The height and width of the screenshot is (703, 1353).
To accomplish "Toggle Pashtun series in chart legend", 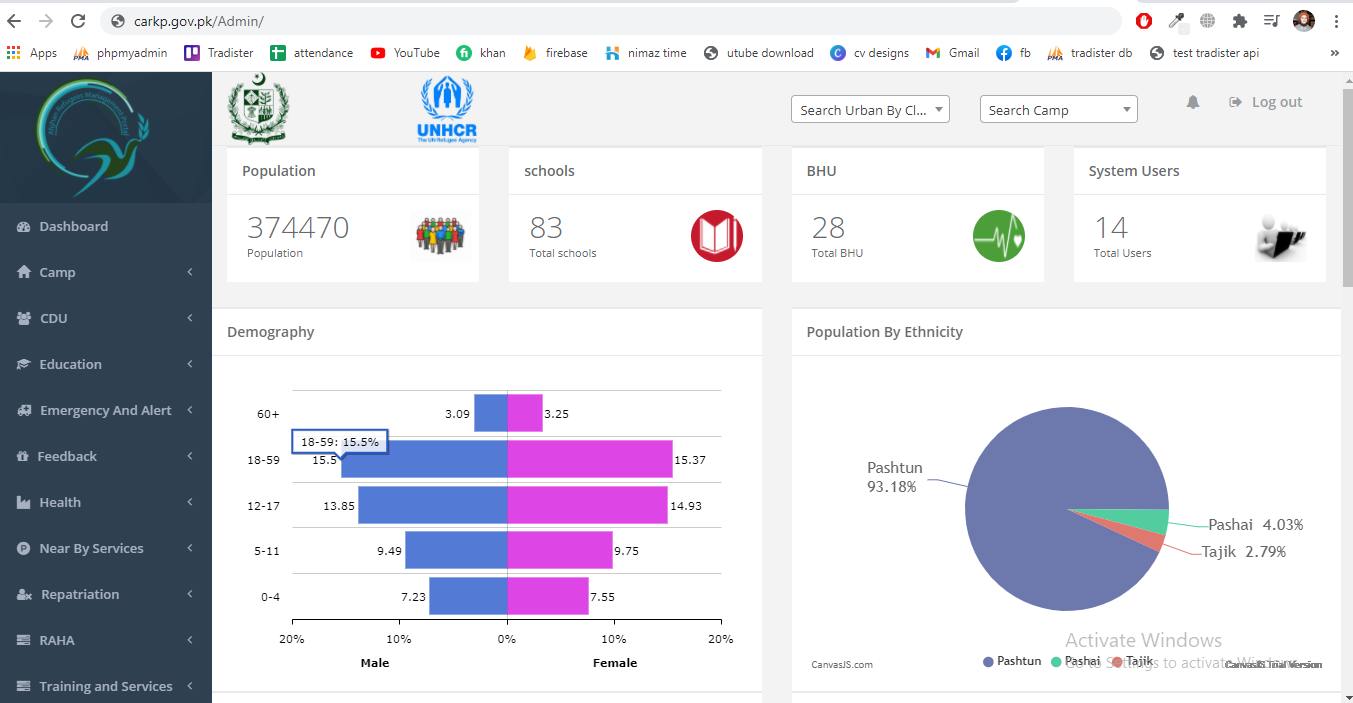I will 1012,661.
